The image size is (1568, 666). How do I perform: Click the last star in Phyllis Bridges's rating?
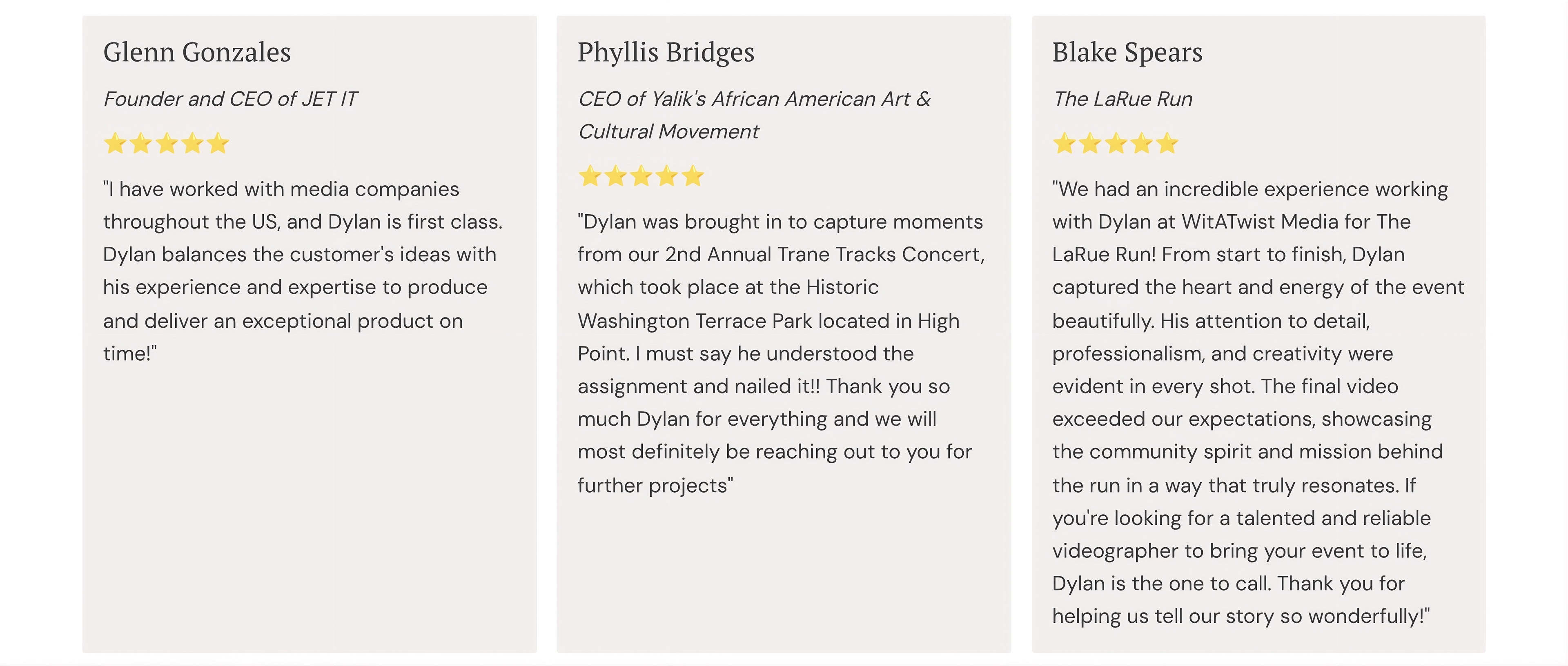692,177
